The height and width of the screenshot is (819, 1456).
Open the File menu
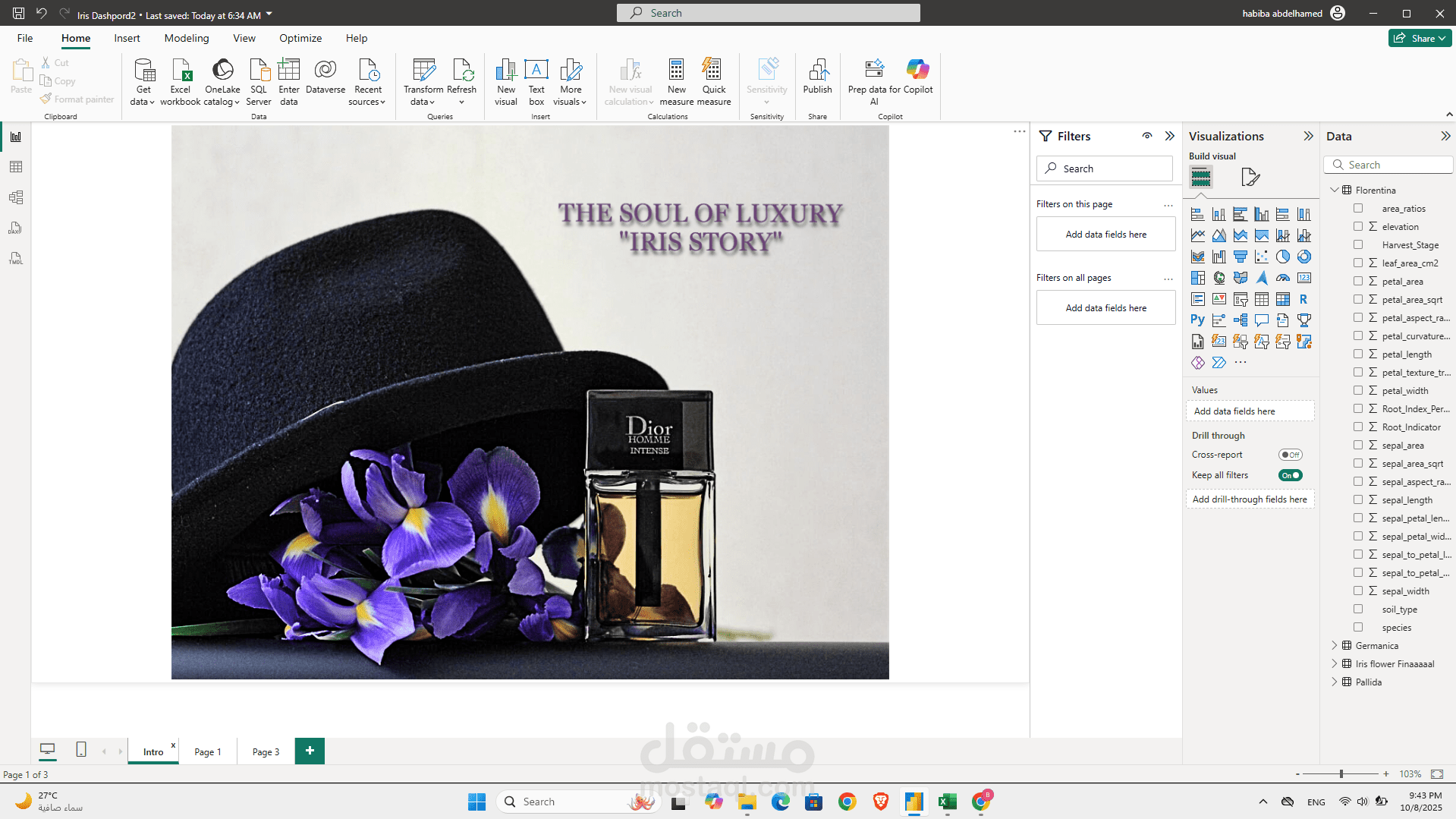(x=25, y=38)
